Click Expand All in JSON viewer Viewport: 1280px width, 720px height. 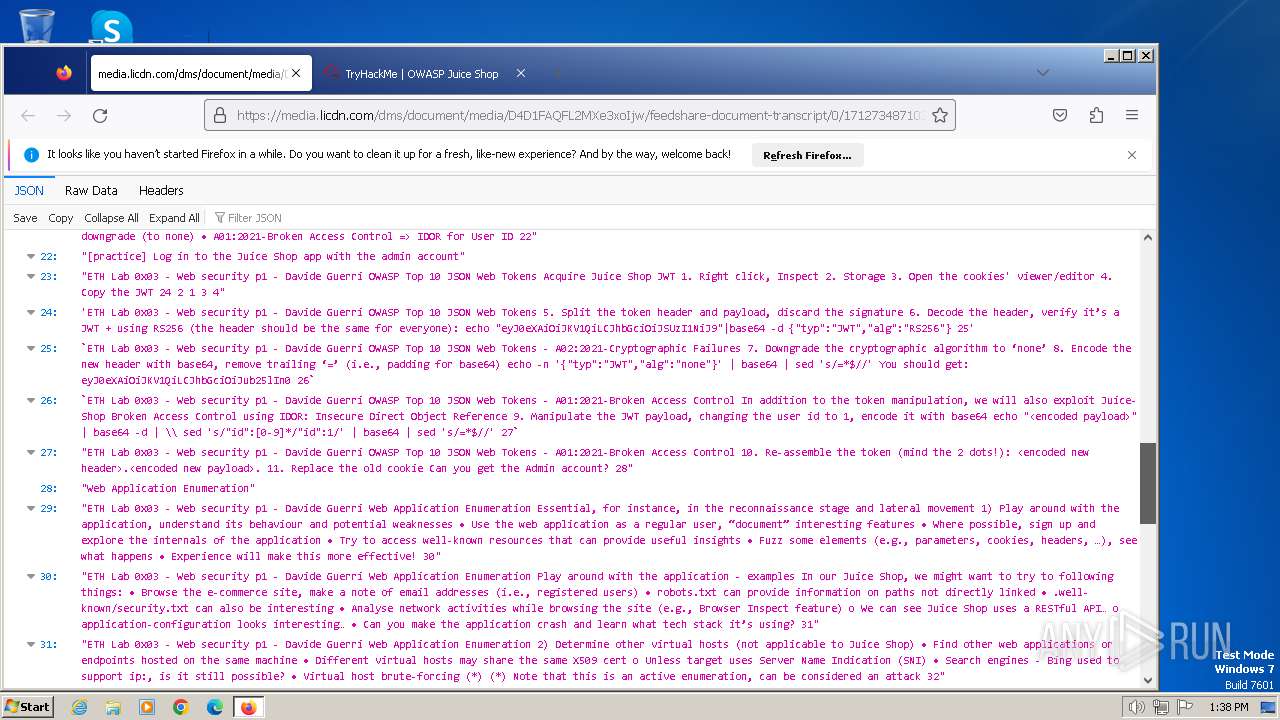174,218
